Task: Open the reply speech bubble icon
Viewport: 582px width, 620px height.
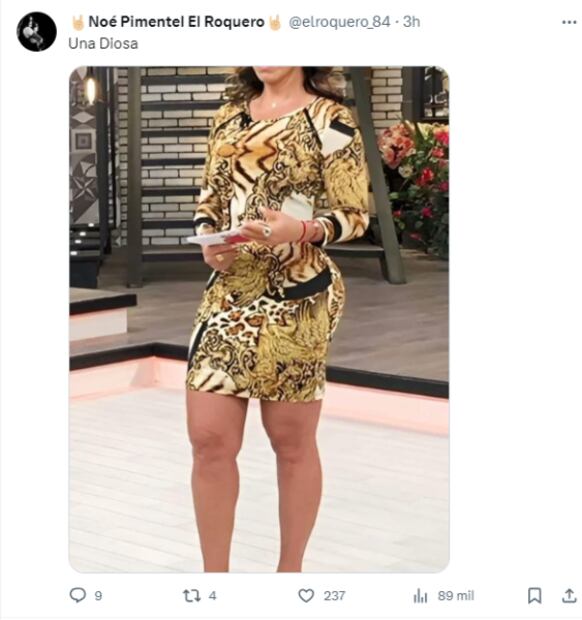Action: 77,595
